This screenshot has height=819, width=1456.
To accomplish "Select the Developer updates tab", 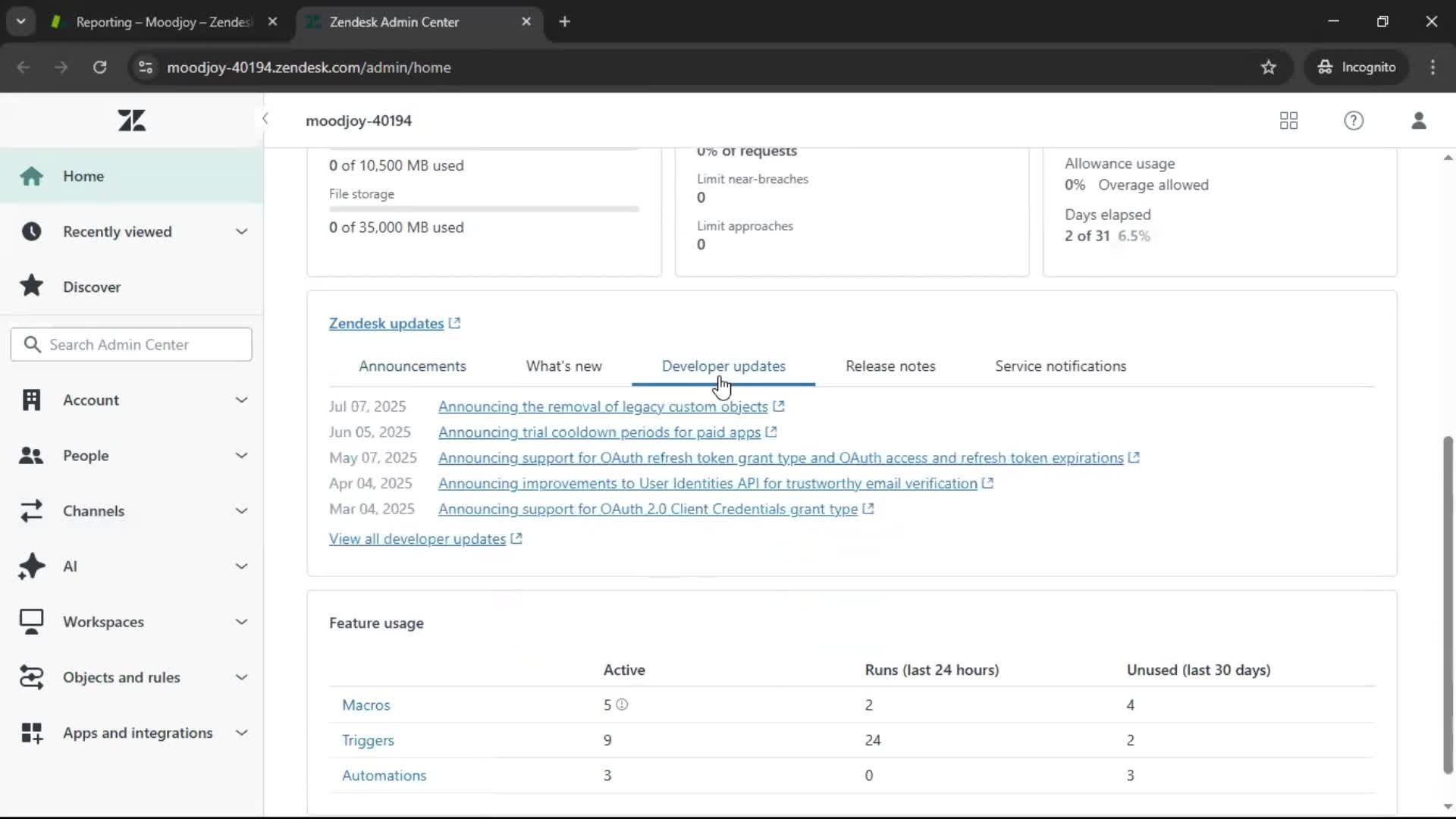I will 723,366.
